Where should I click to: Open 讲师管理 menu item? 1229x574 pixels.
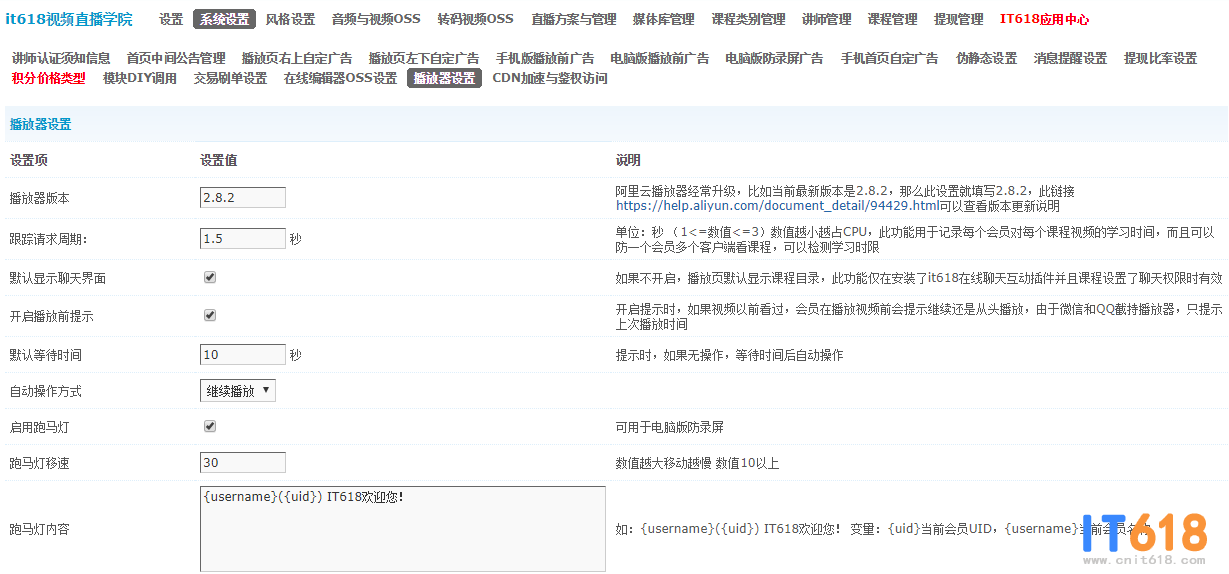tap(827, 19)
